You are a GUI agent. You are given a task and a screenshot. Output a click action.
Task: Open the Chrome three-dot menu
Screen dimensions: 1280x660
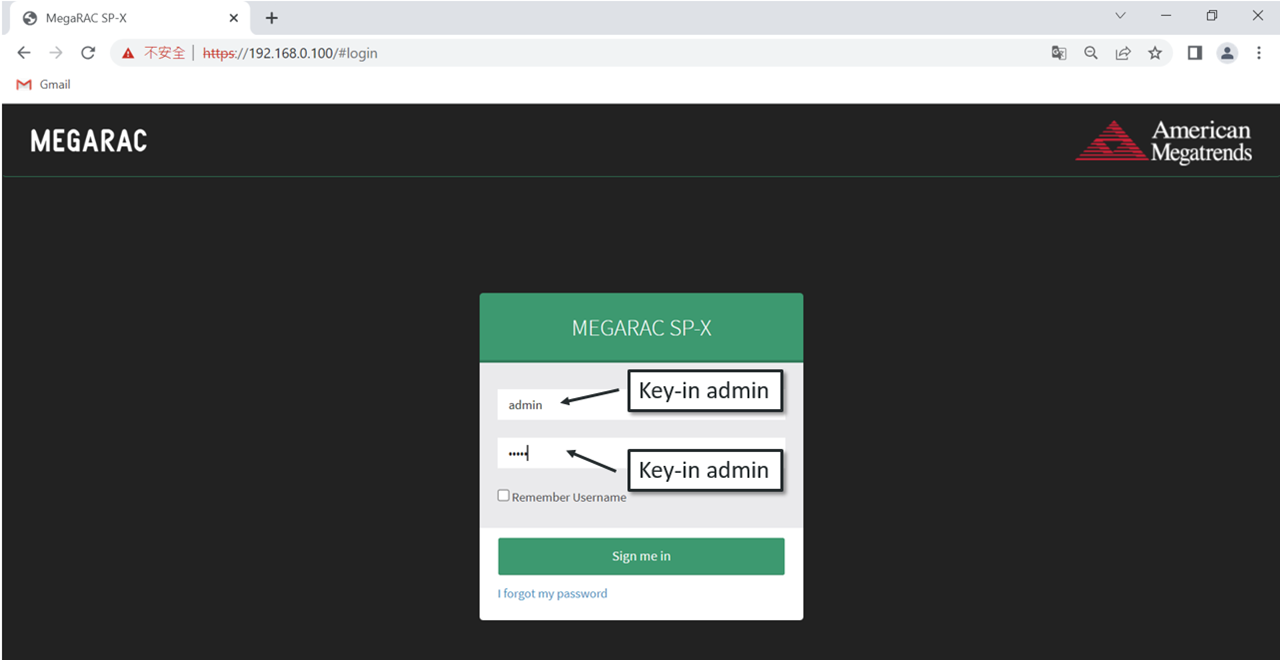tap(1259, 53)
